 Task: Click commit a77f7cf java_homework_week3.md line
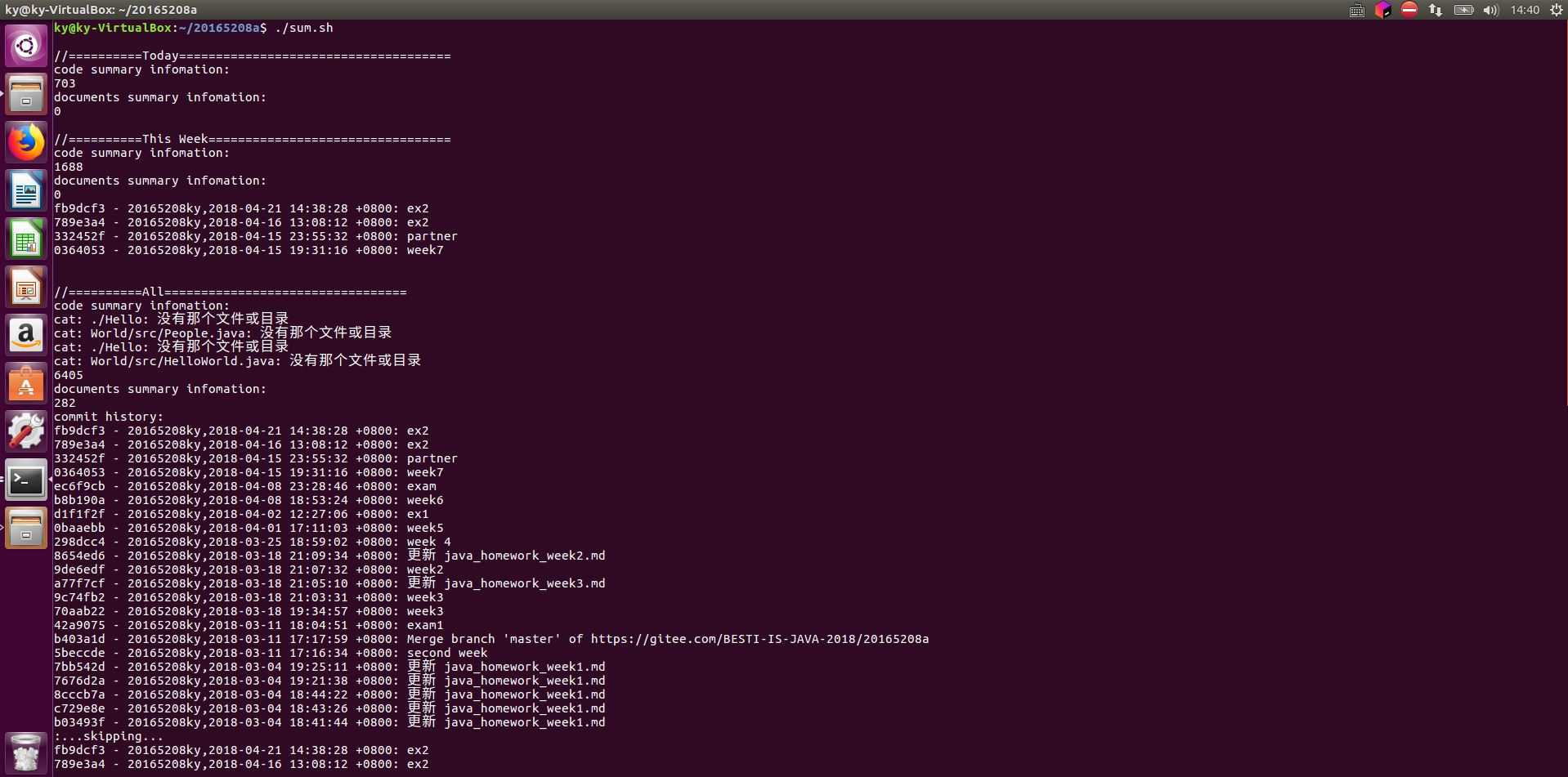(329, 583)
